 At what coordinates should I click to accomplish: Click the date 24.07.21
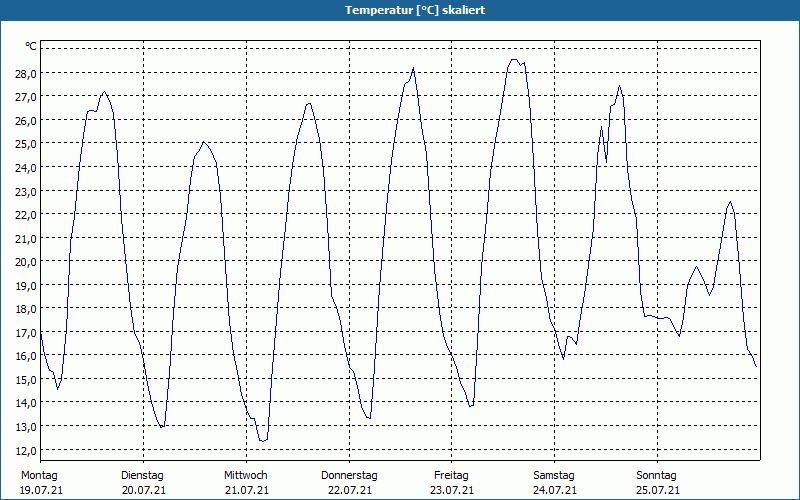(555, 490)
